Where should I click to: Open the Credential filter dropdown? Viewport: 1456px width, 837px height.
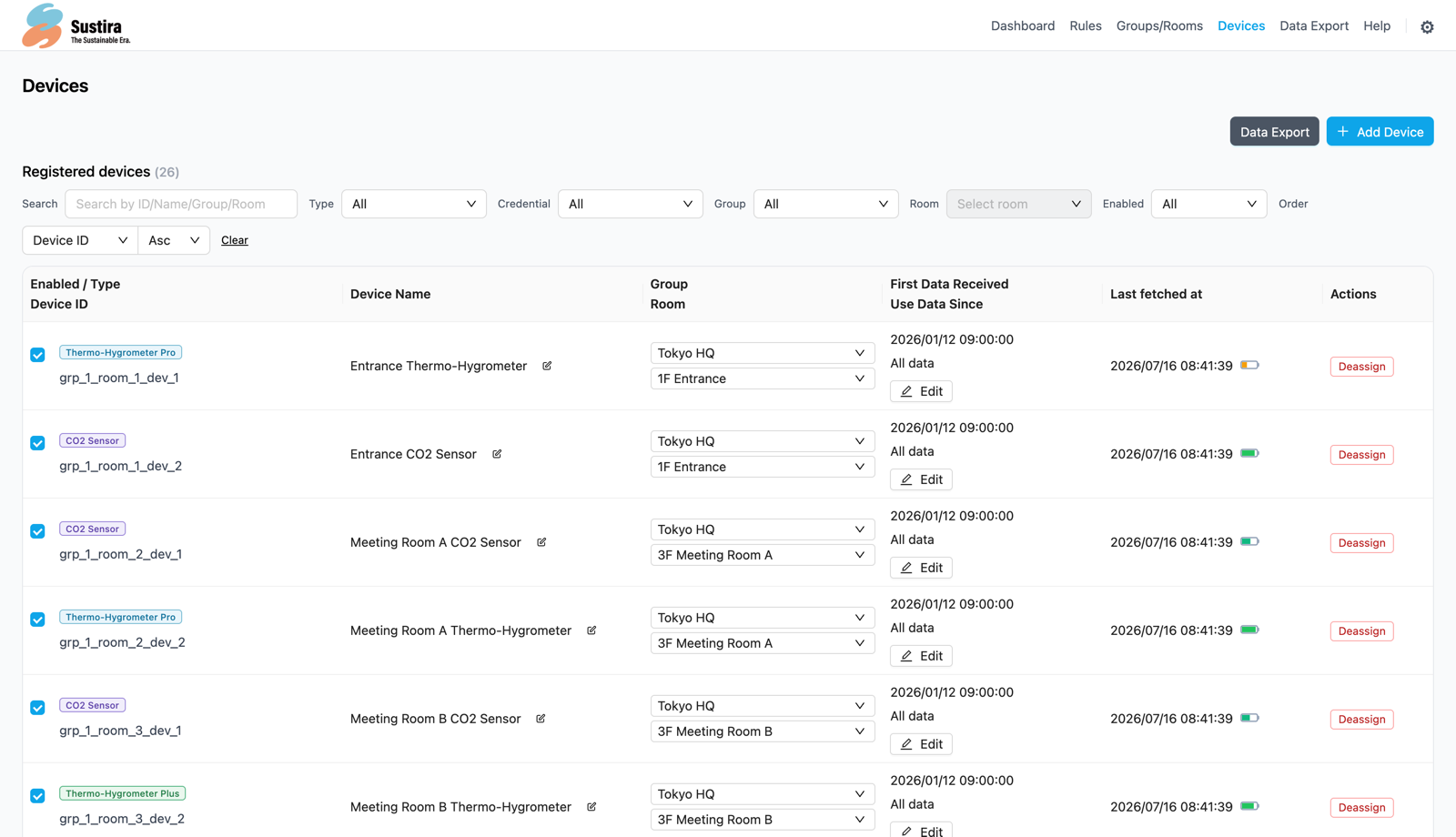[x=631, y=204]
